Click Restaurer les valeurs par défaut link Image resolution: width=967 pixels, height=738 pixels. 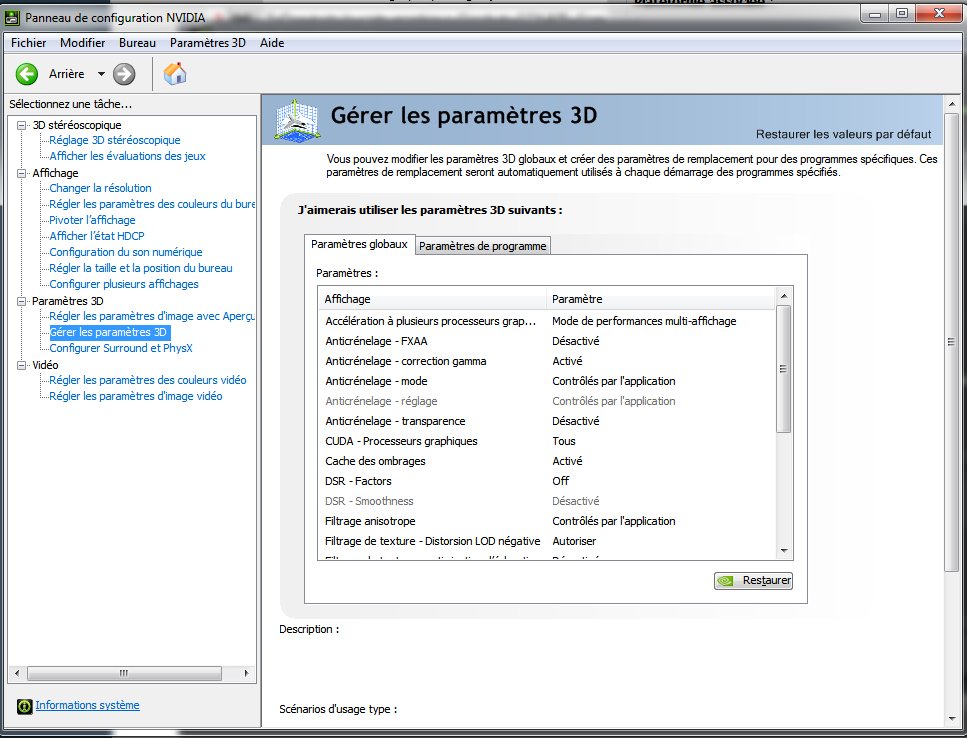tap(844, 134)
